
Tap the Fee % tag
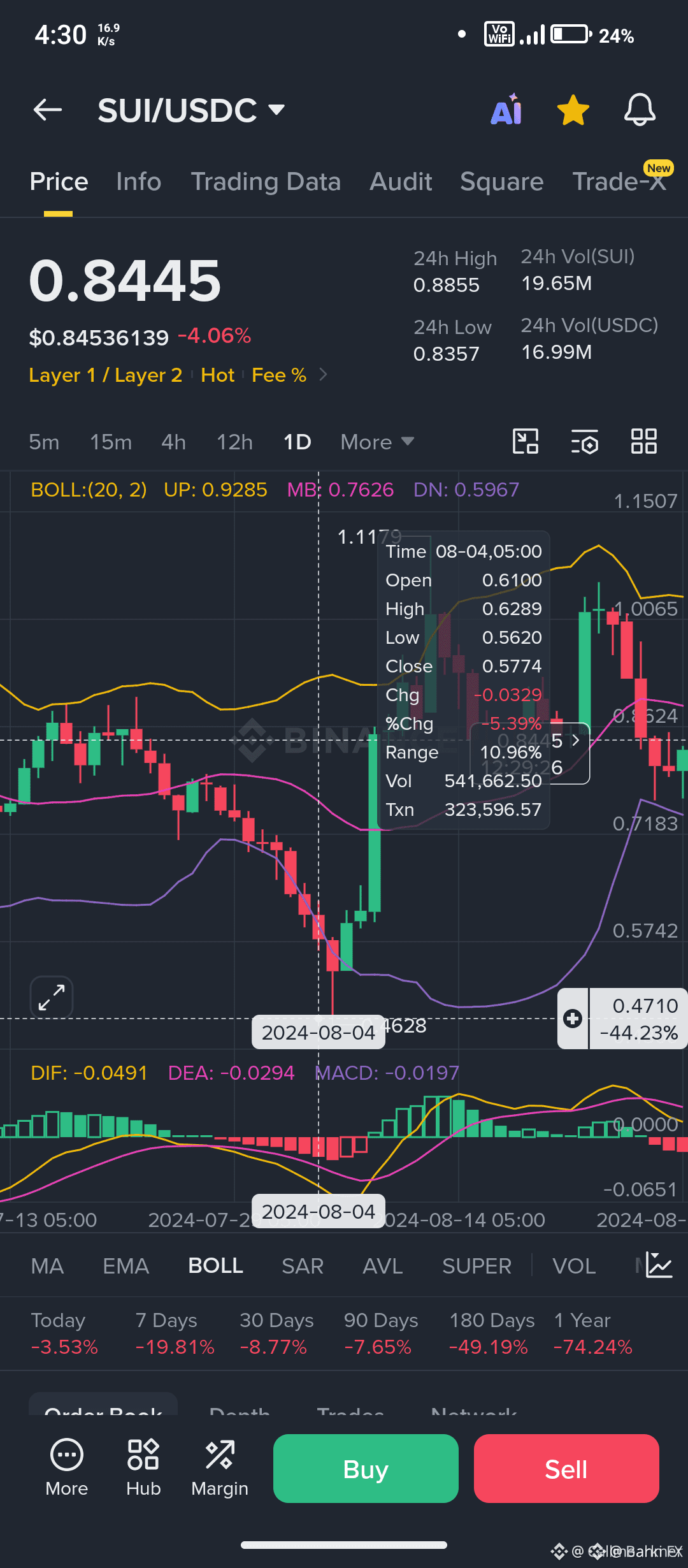(x=279, y=375)
